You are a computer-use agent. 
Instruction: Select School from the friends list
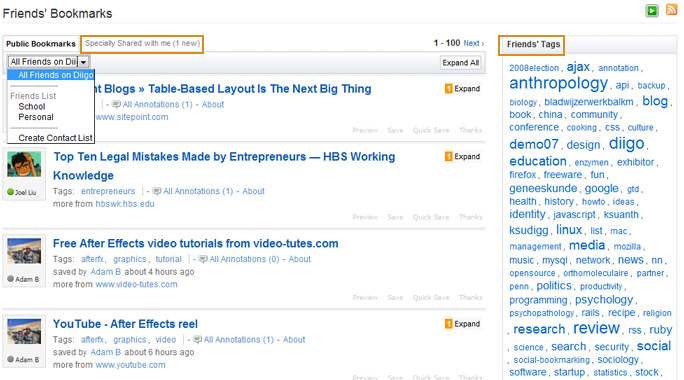coord(31,106)
